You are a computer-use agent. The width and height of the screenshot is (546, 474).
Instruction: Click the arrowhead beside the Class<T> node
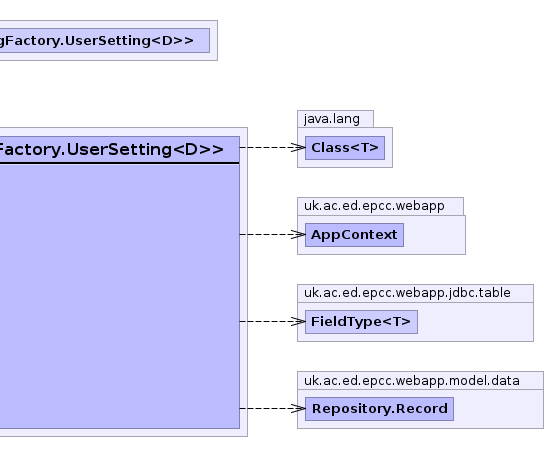point(299,148)
